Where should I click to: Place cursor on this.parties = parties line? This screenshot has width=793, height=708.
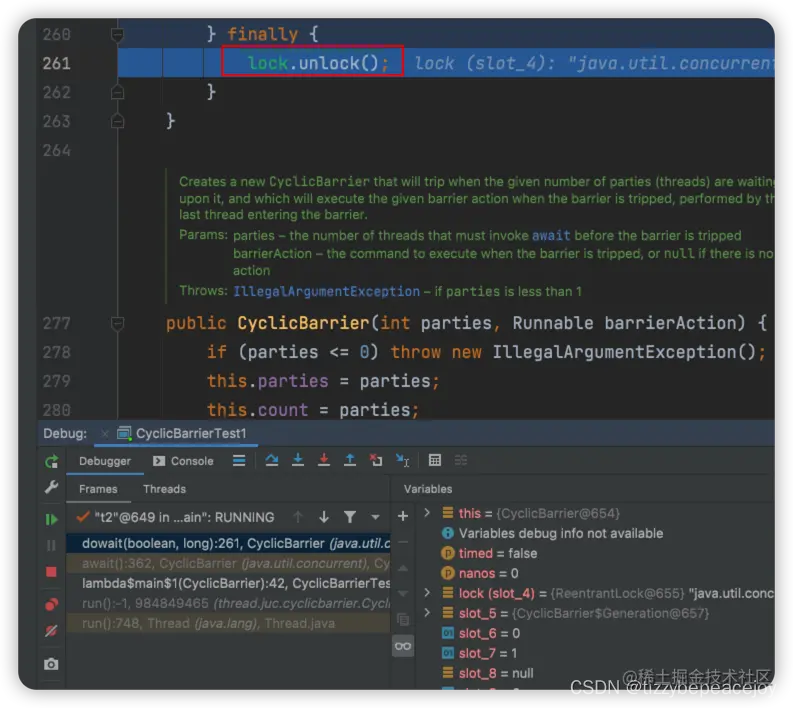(x=323, y=381)
